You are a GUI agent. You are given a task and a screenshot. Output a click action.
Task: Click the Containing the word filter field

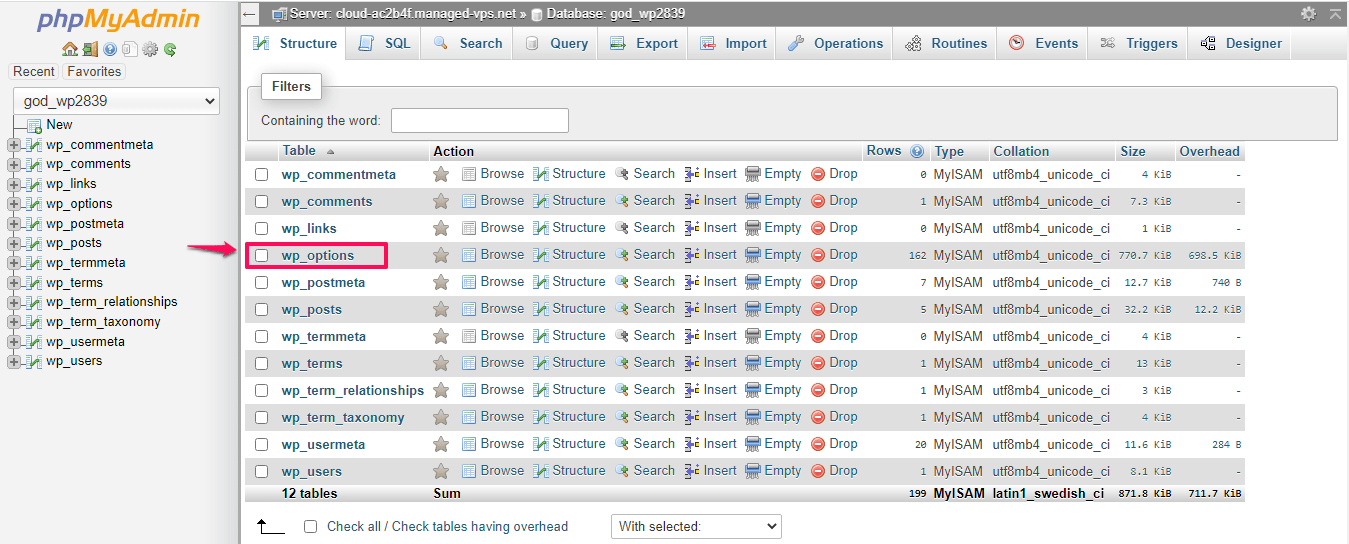[479, 121]
